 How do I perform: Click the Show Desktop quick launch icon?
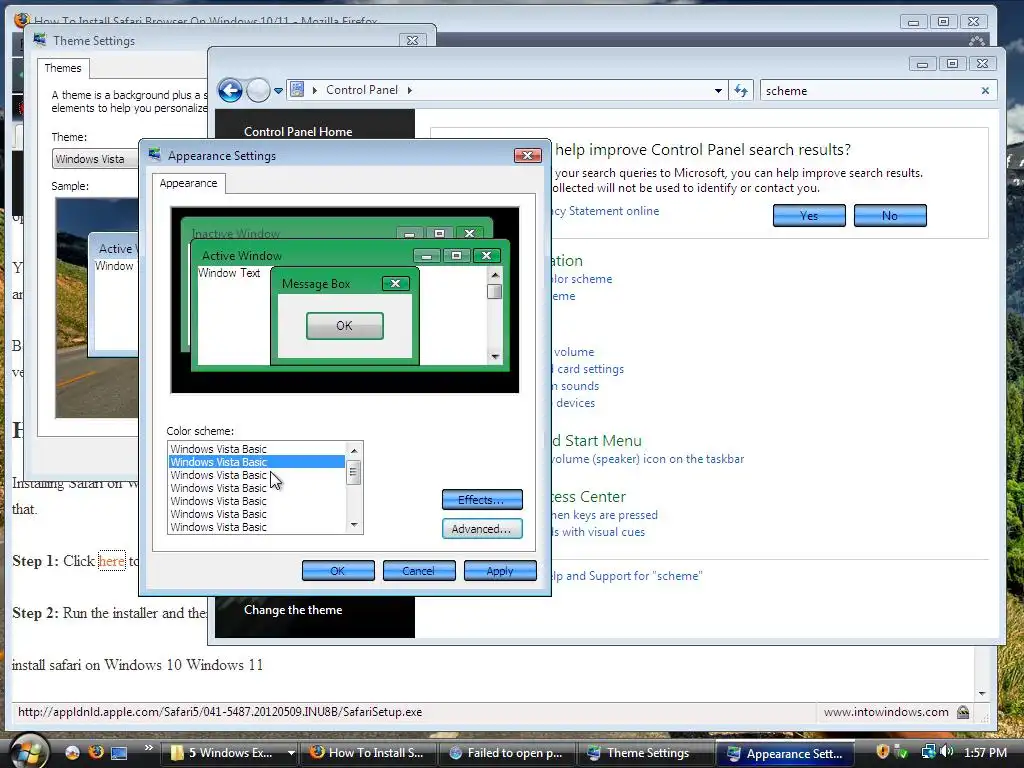(119, 753)
